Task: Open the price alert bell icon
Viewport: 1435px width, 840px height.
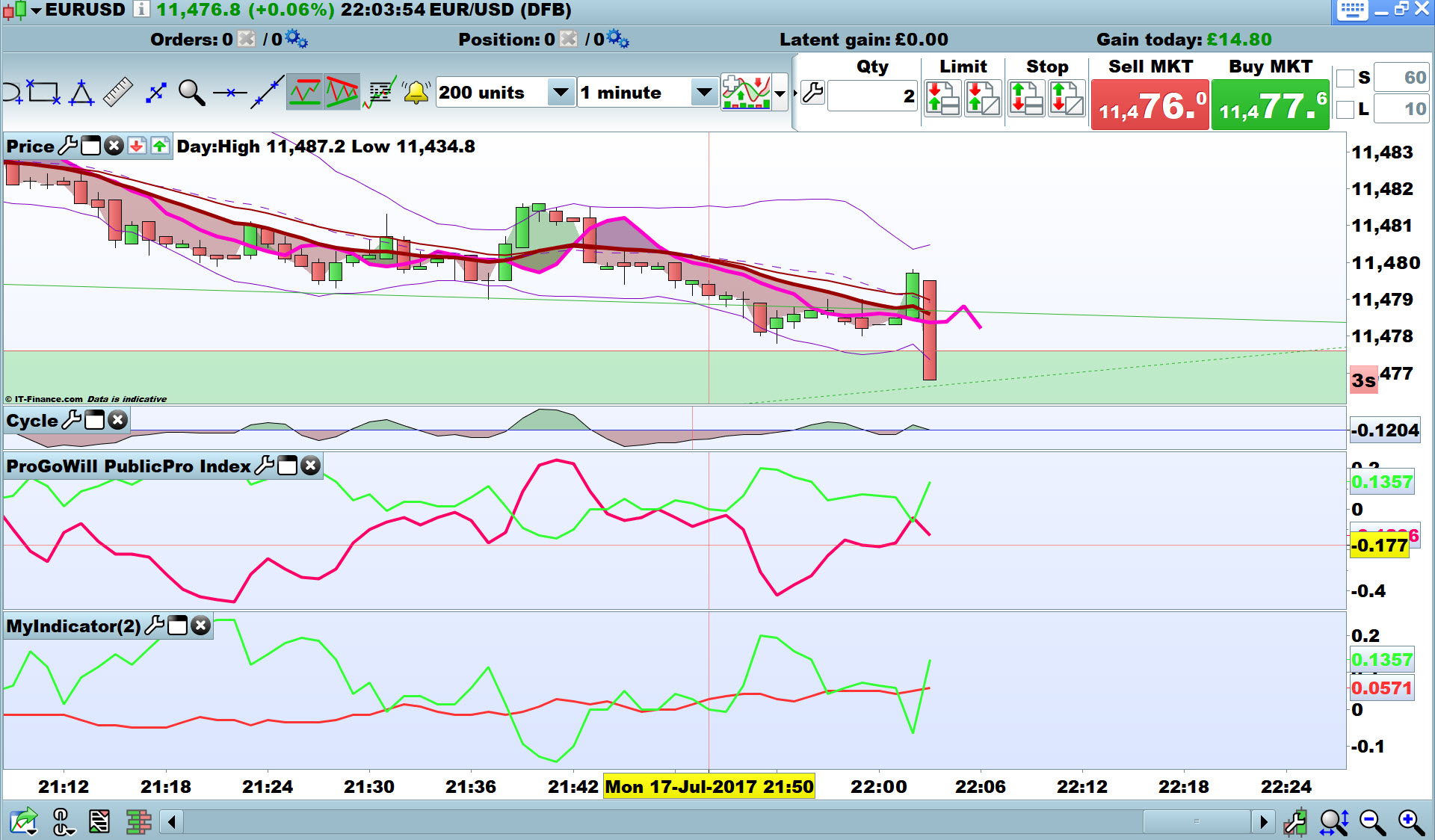Action: pos(416,93)
